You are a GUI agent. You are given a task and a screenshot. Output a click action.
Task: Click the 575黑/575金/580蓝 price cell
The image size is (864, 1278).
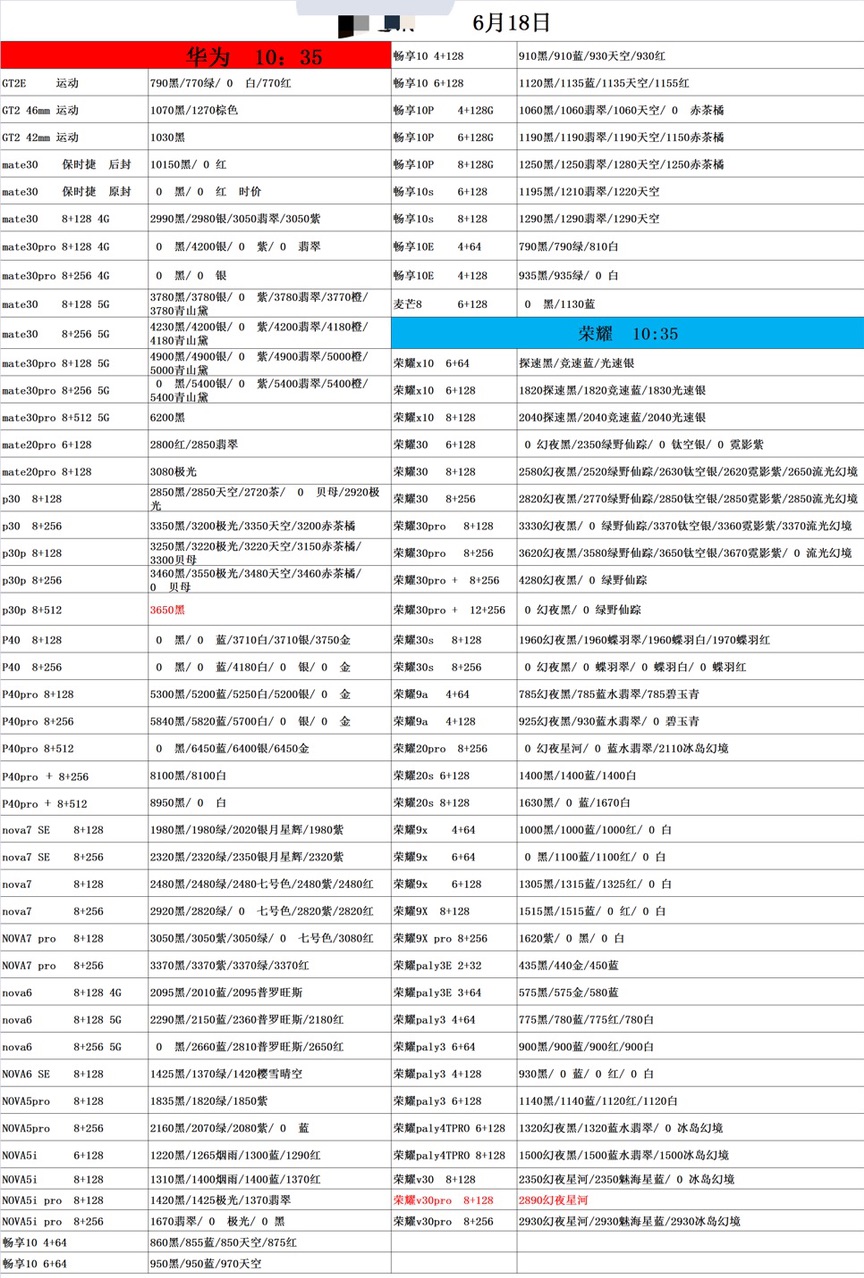click(x=690, y=992)
